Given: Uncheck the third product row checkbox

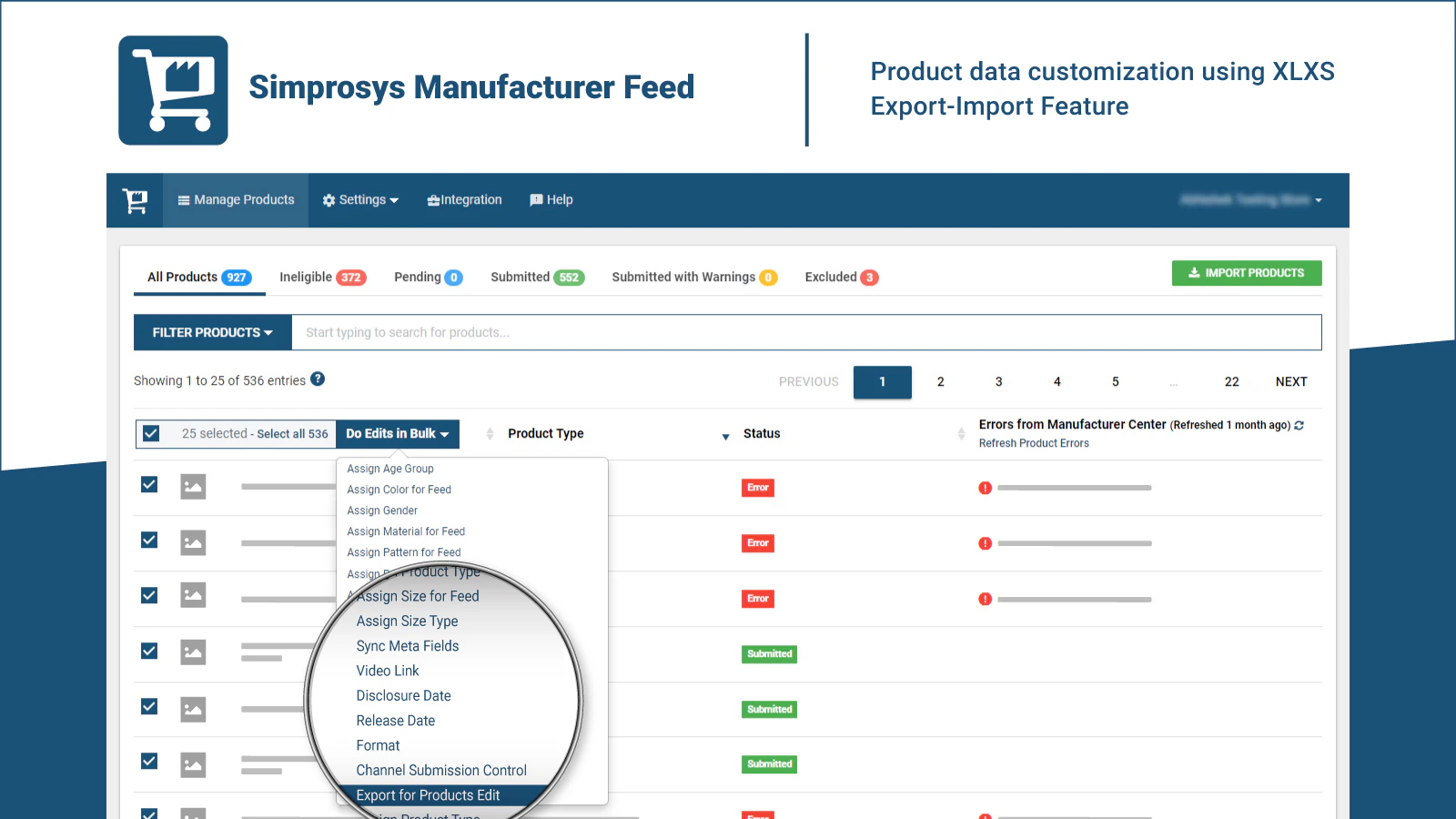Looking at the screenshot, I should pos(149,595).
